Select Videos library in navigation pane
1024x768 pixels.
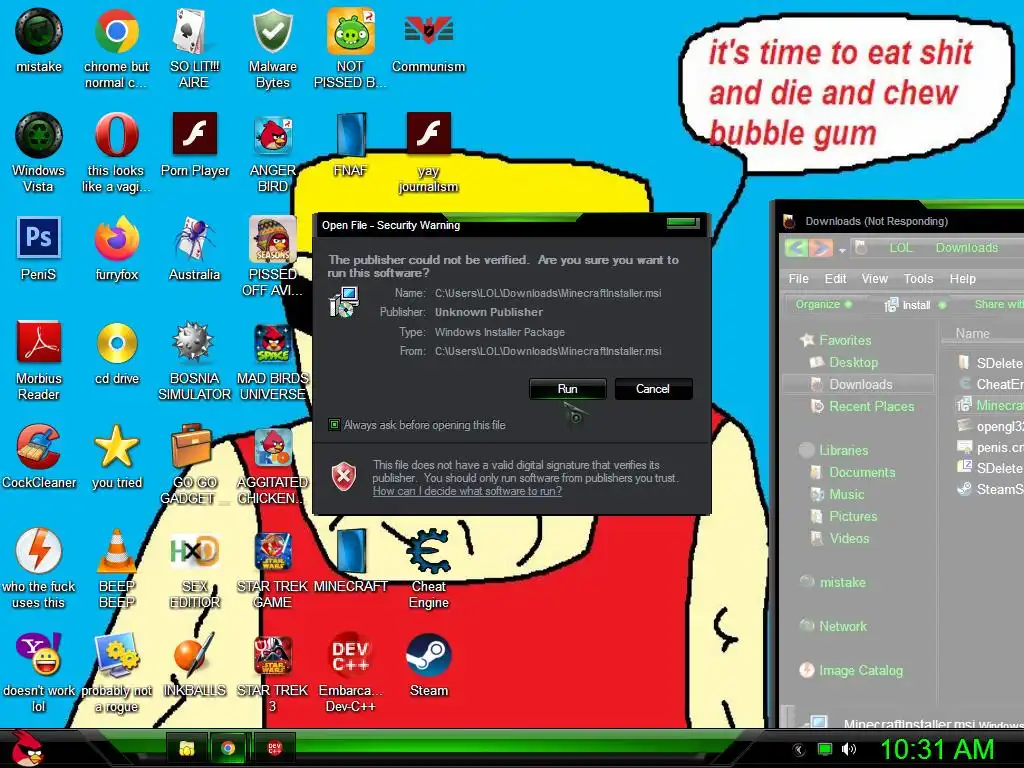[840, 539]
